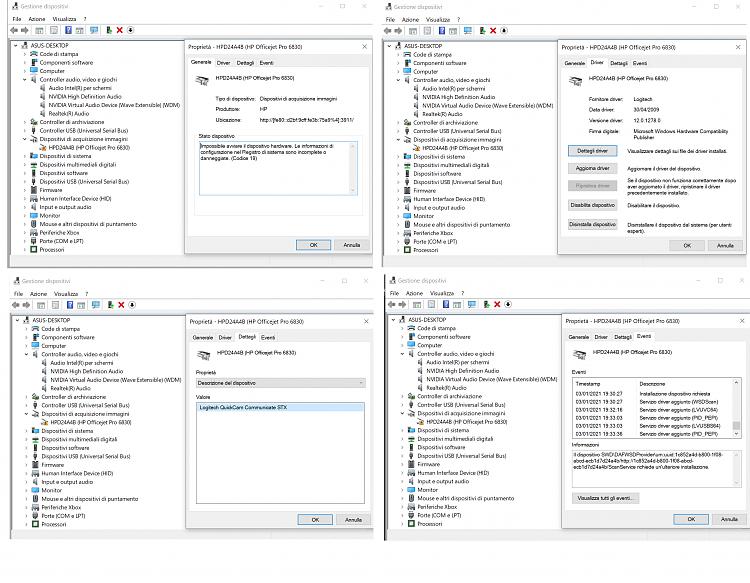Image resolution: width=750 pixels, height=583 pixels.
Task: Click the scrollbar of the Stato dispositivo box
Action: click(353, 168)
